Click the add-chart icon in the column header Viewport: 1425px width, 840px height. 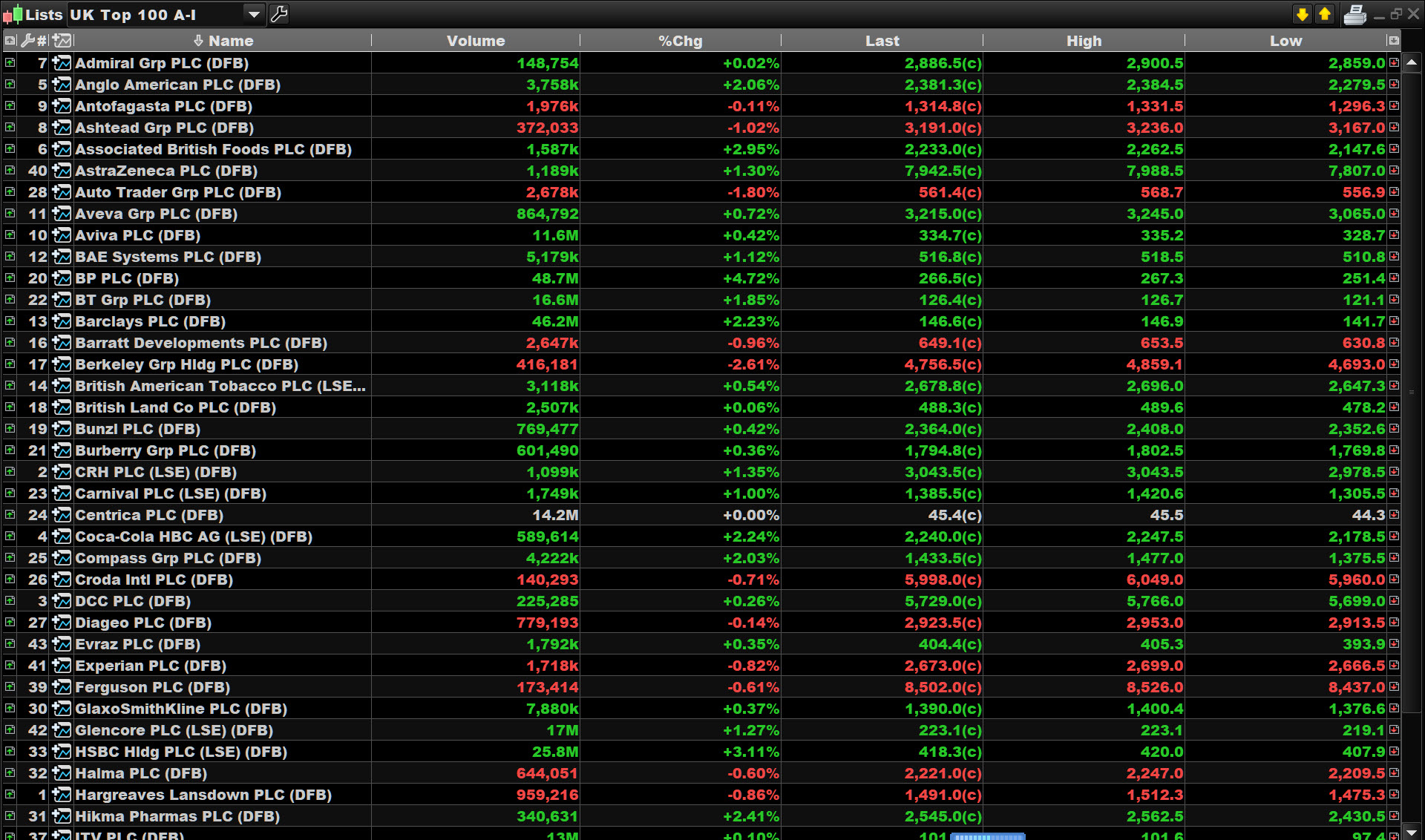62,41
